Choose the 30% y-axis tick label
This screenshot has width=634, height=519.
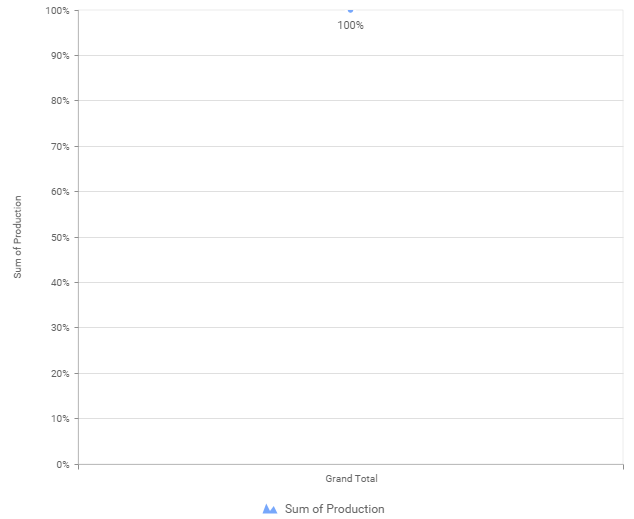59,328
